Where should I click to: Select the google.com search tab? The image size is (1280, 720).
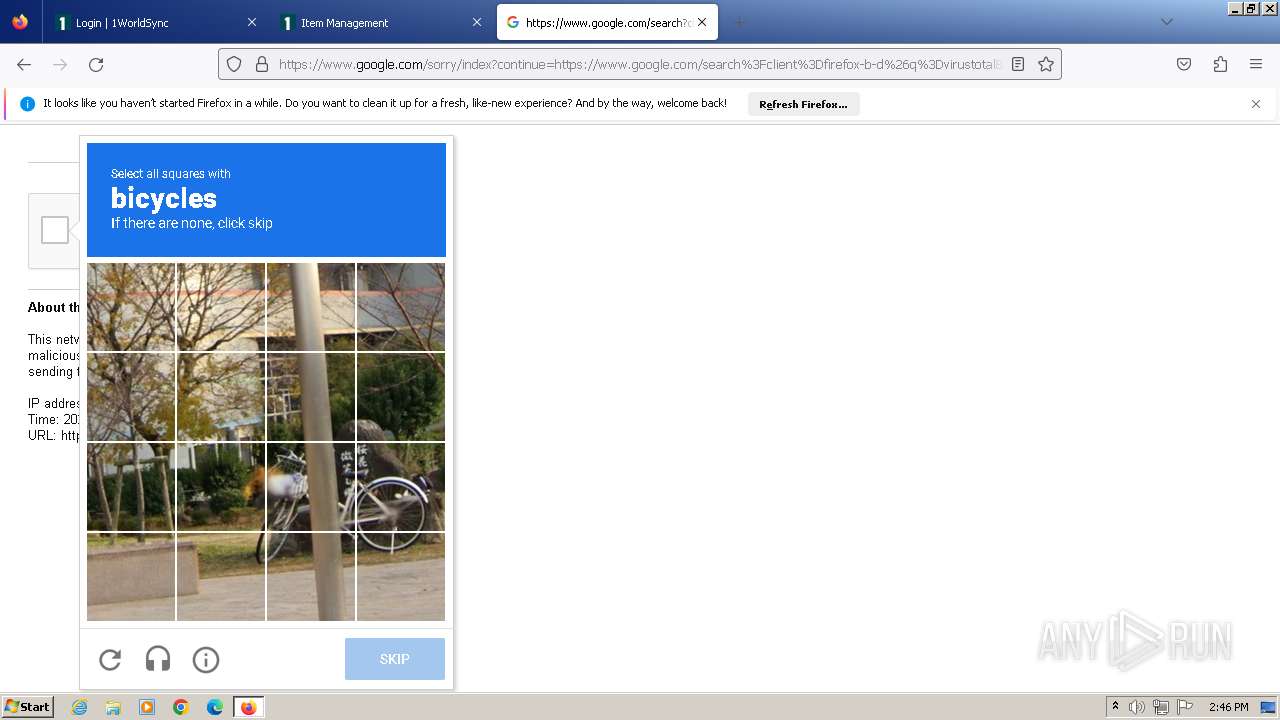coord(607,22)
